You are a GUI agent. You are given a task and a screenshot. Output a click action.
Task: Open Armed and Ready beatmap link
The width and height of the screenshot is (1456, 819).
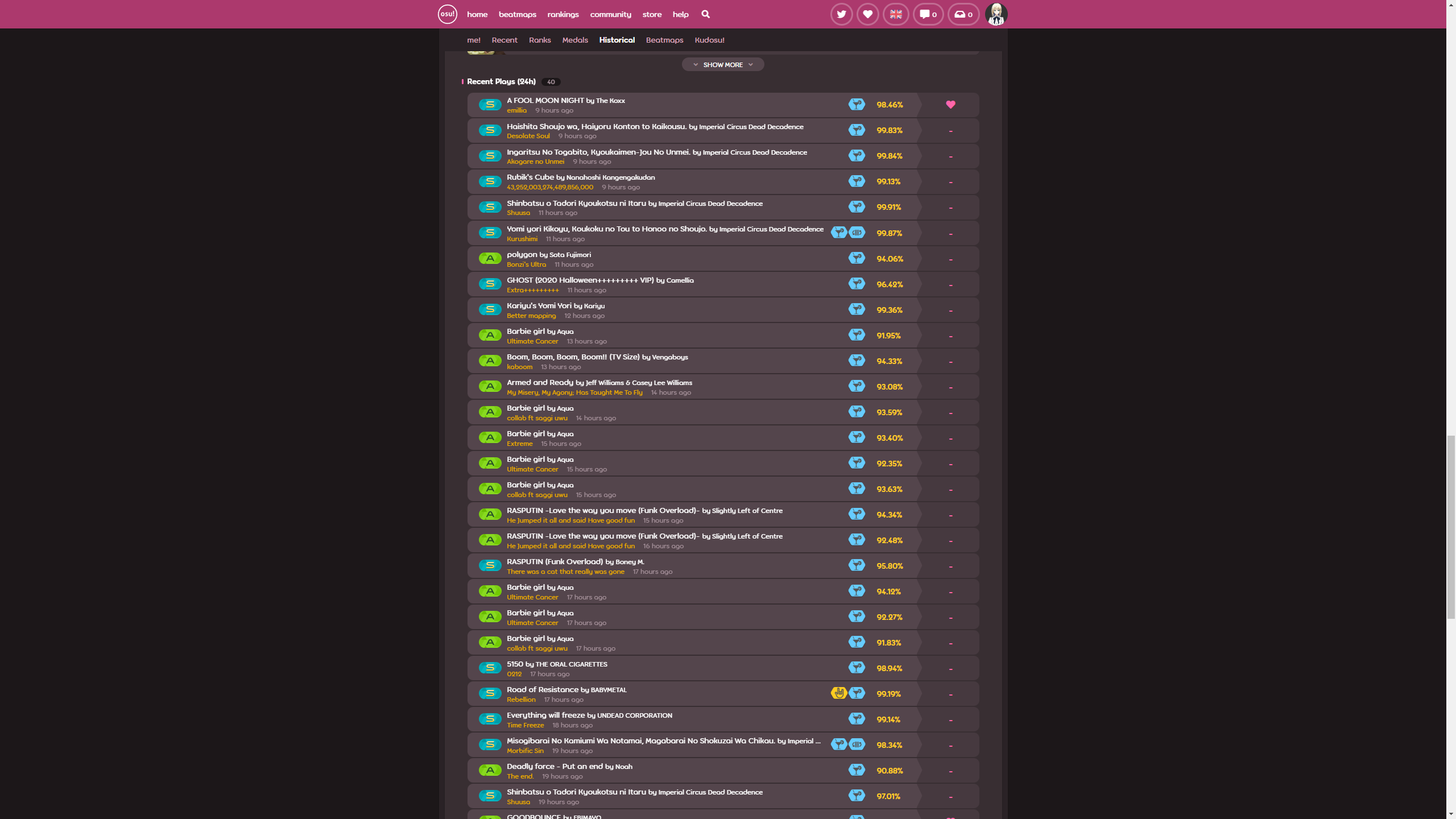[599, 383]
